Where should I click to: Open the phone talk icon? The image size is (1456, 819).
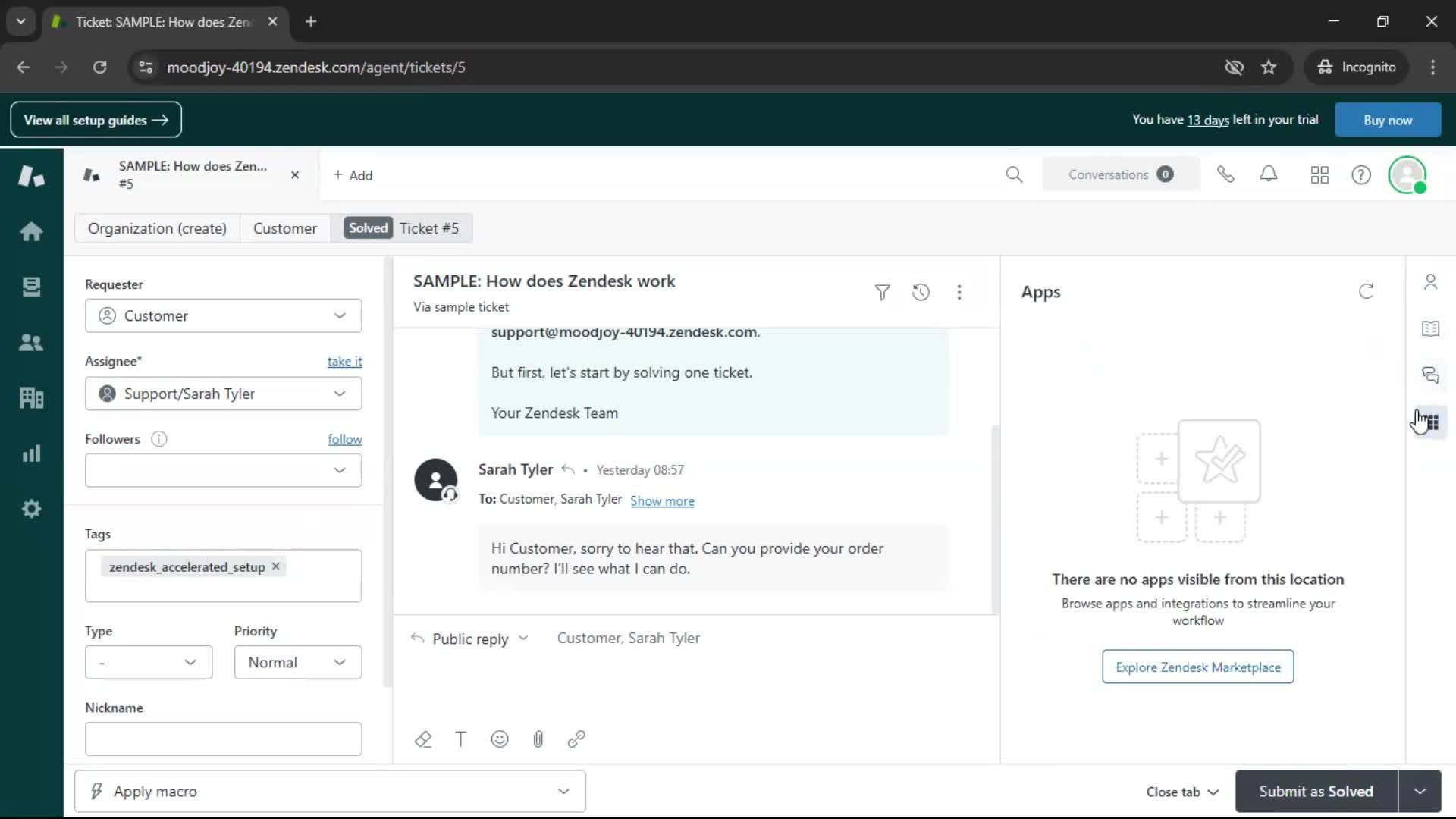[1225, 175]
